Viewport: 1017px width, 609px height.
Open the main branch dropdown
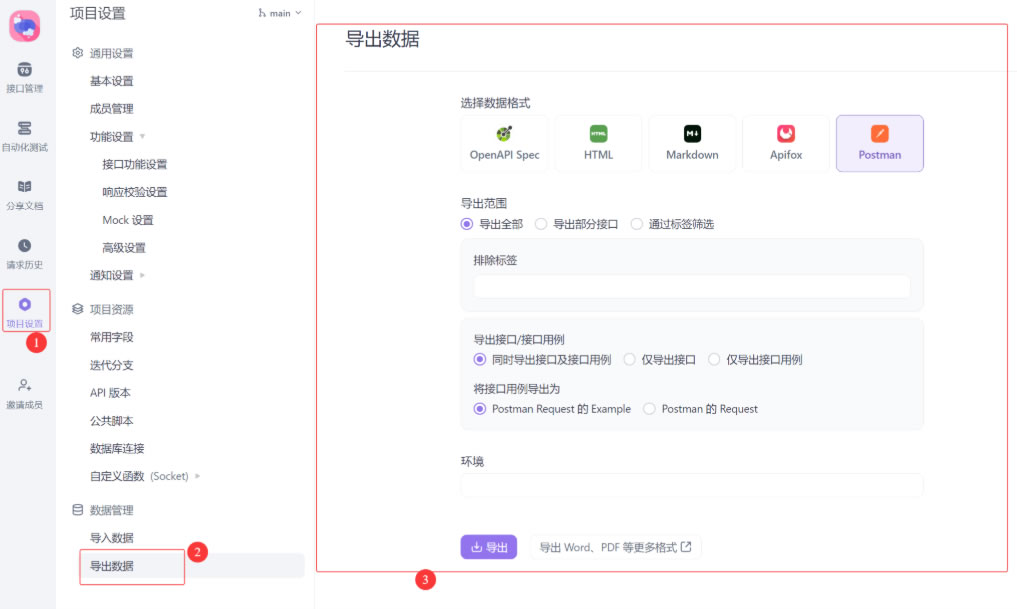tap(280, 13)
